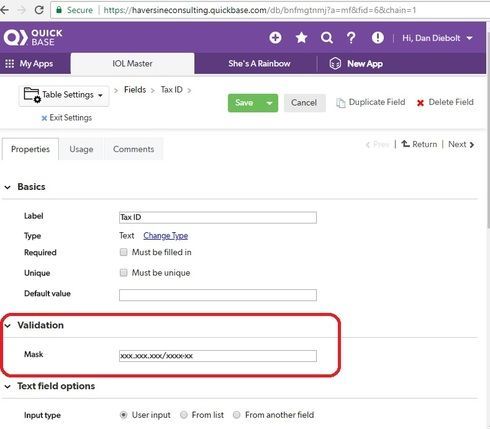Image resolution: width=490 pixels, height=429 pixels.
Task: Click the plus create-new icon
Action: [x=275, y=38]
